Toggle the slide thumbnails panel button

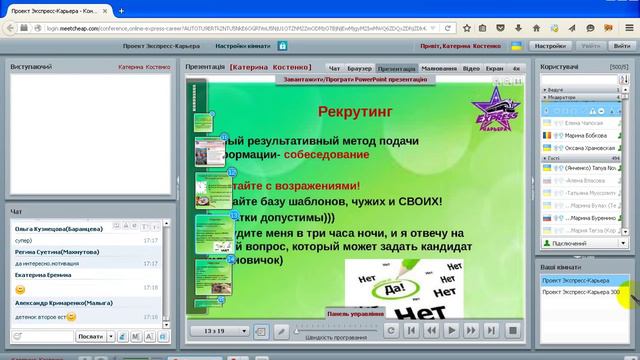click(x=261, y=331)
